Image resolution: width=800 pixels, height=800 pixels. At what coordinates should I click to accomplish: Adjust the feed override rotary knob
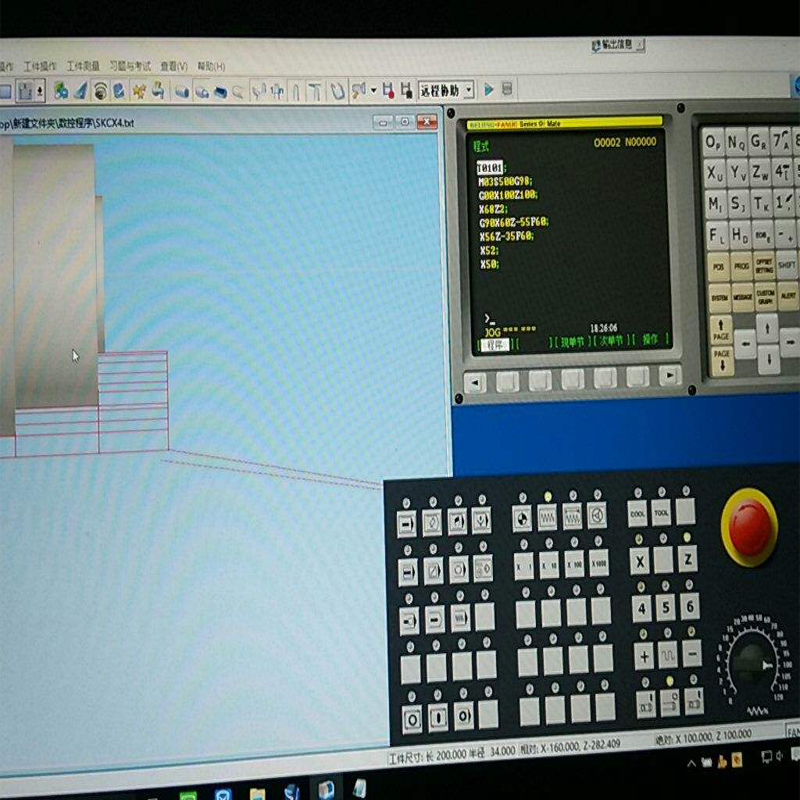tap(751, 665)
